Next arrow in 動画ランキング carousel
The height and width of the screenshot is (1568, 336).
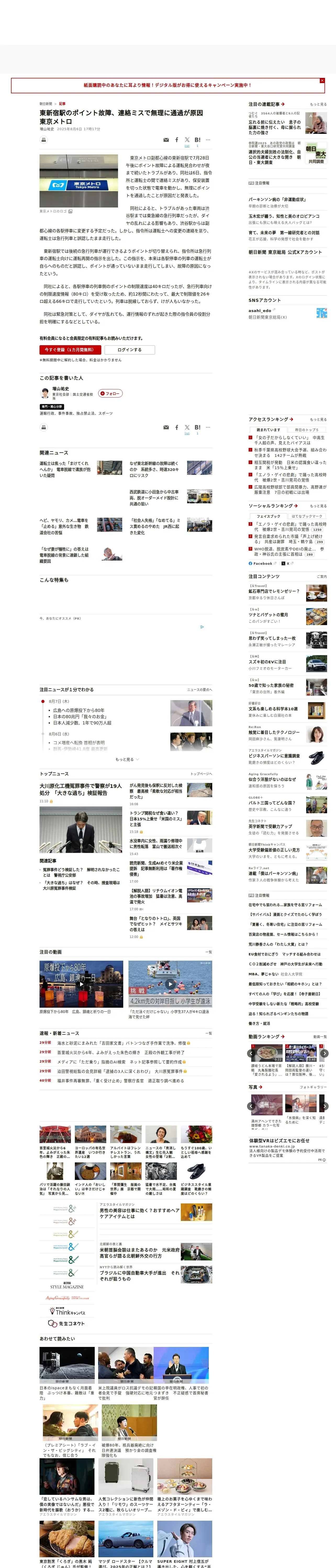[x=324, y=1053]
